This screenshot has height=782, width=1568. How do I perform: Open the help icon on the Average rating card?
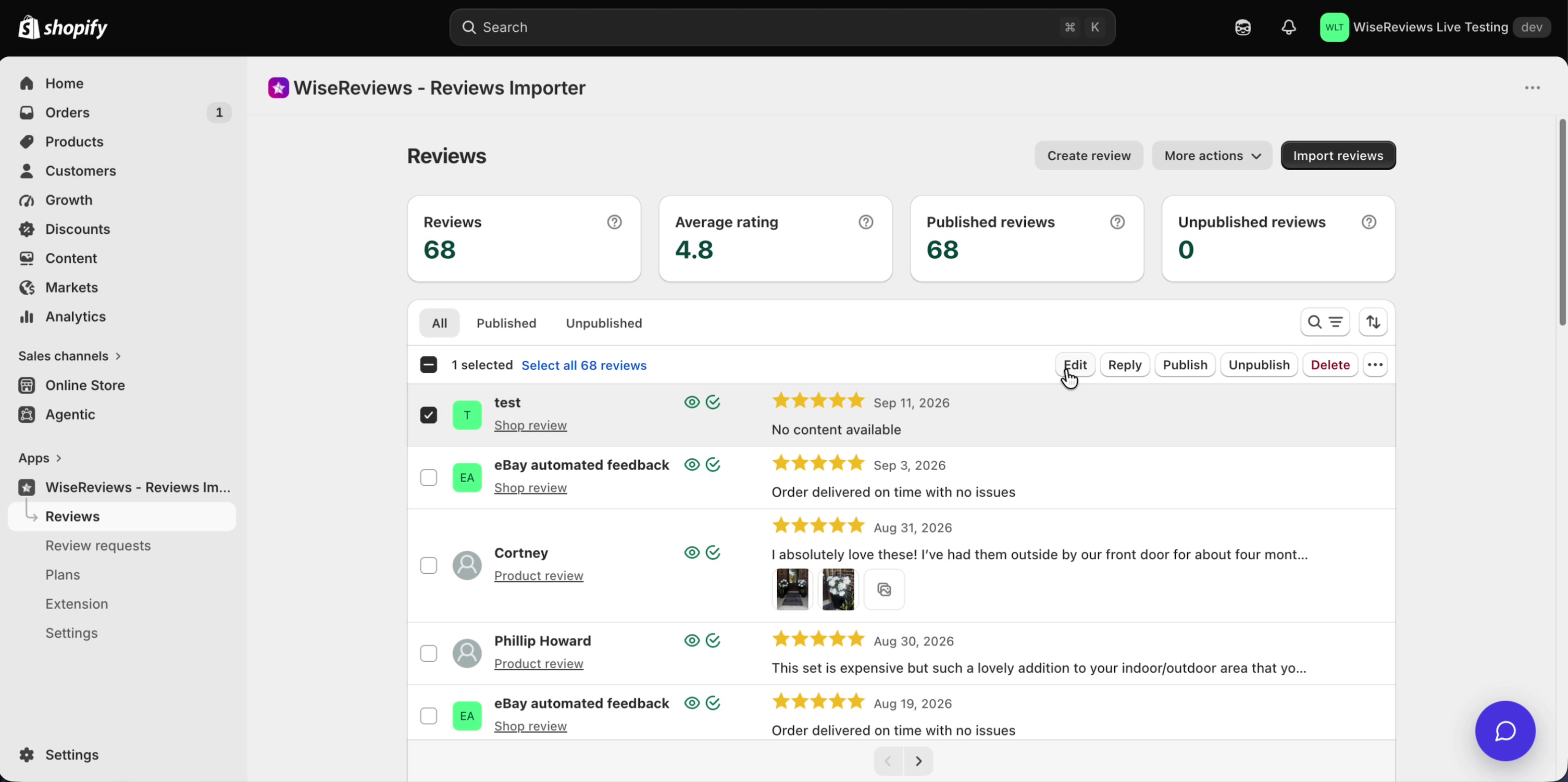pos(866,222)
